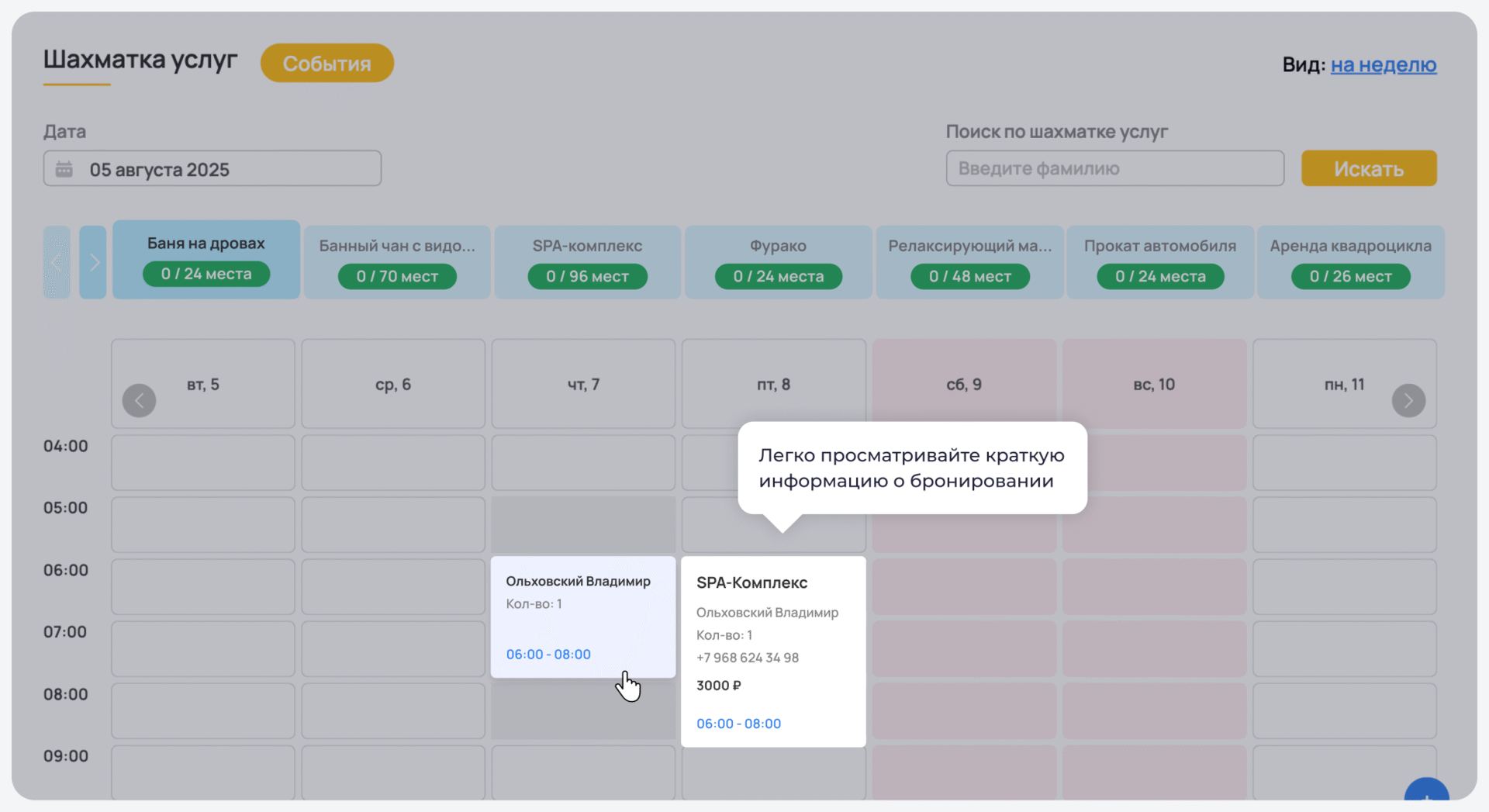Viewport: 1489px width, 812px height.
Task: Open the События section
Action: (x=326, y=64)
